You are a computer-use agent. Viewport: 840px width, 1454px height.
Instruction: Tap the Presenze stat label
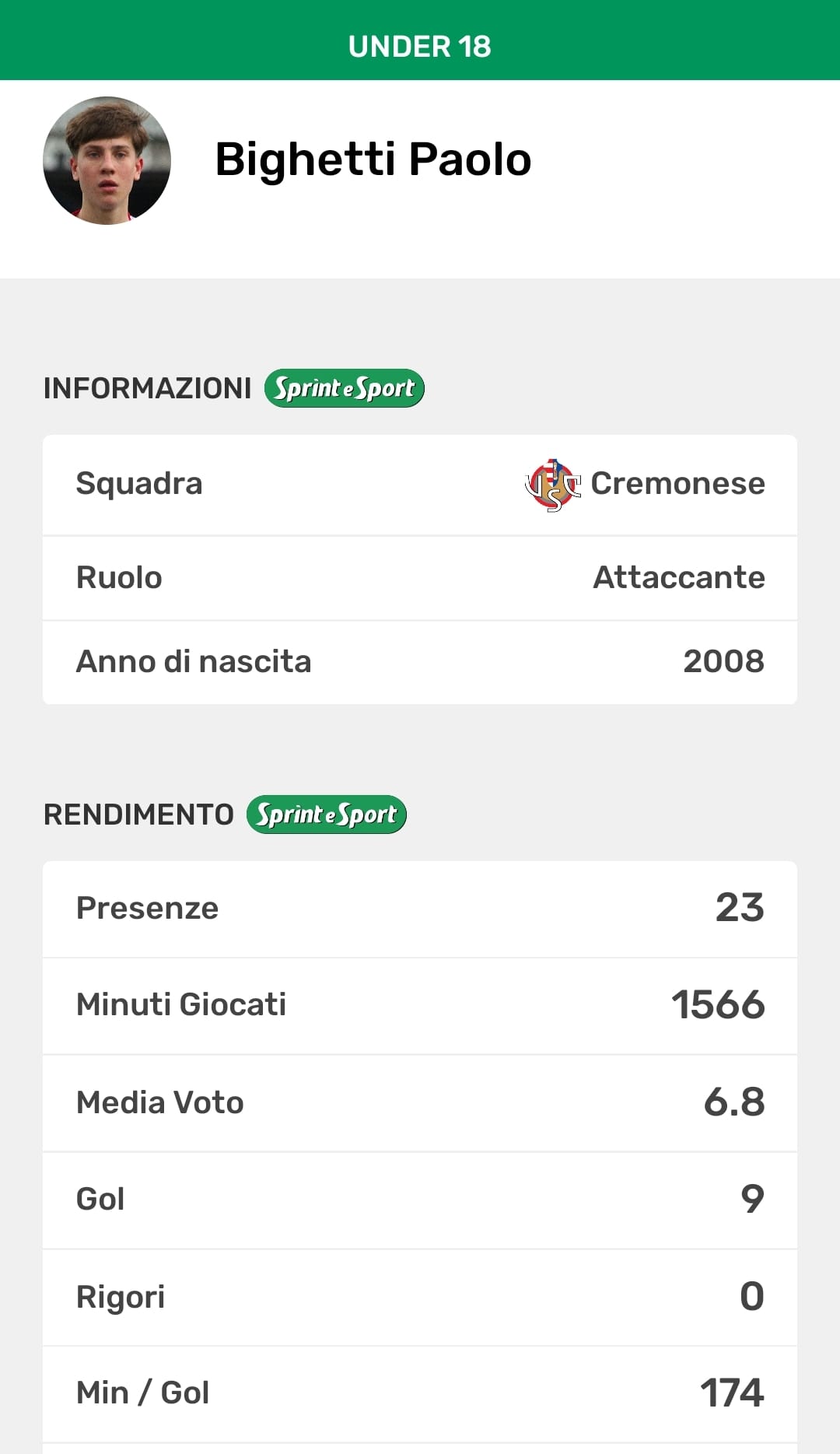[148, 909]
